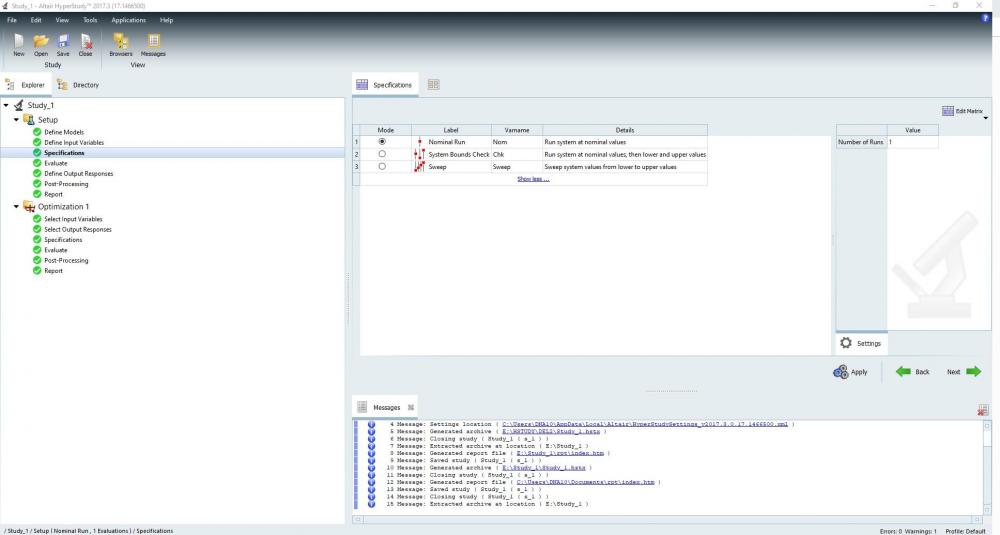This screenshot has width=1000, height=535.
Task: Switch to the Directory tab
Action: 78,85
